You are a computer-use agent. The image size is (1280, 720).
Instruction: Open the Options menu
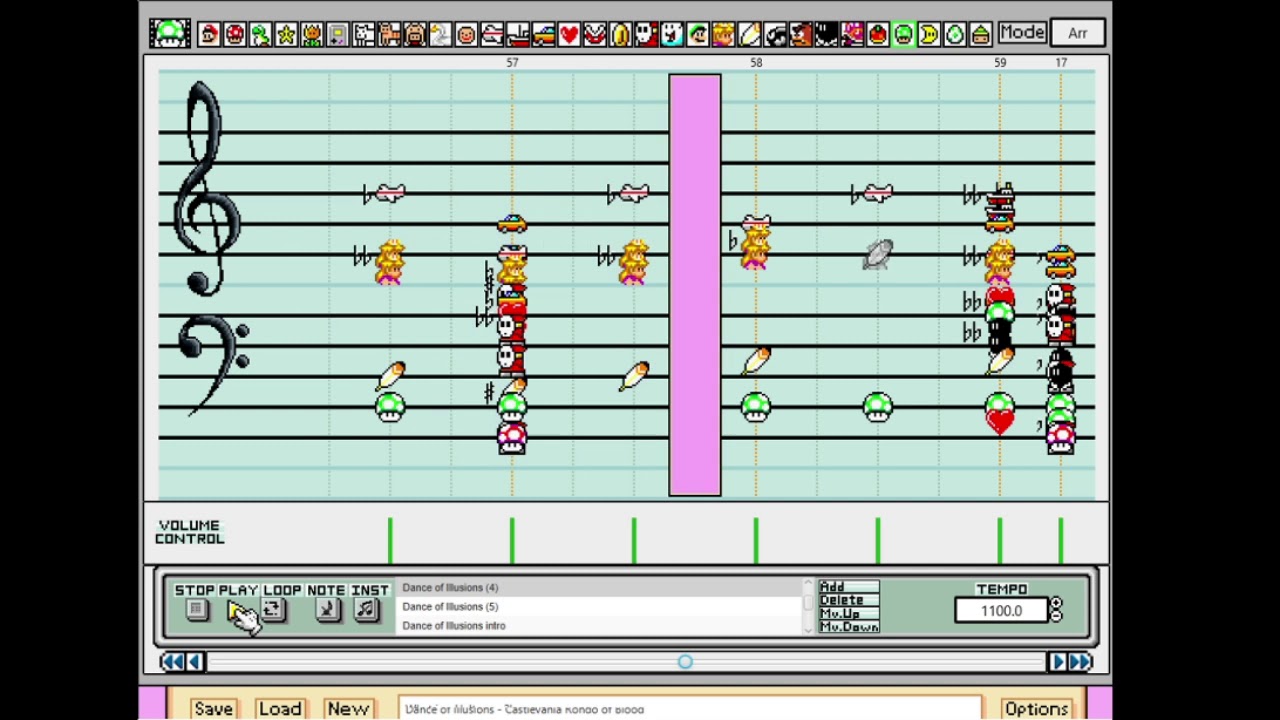[x=1036, y=709]
